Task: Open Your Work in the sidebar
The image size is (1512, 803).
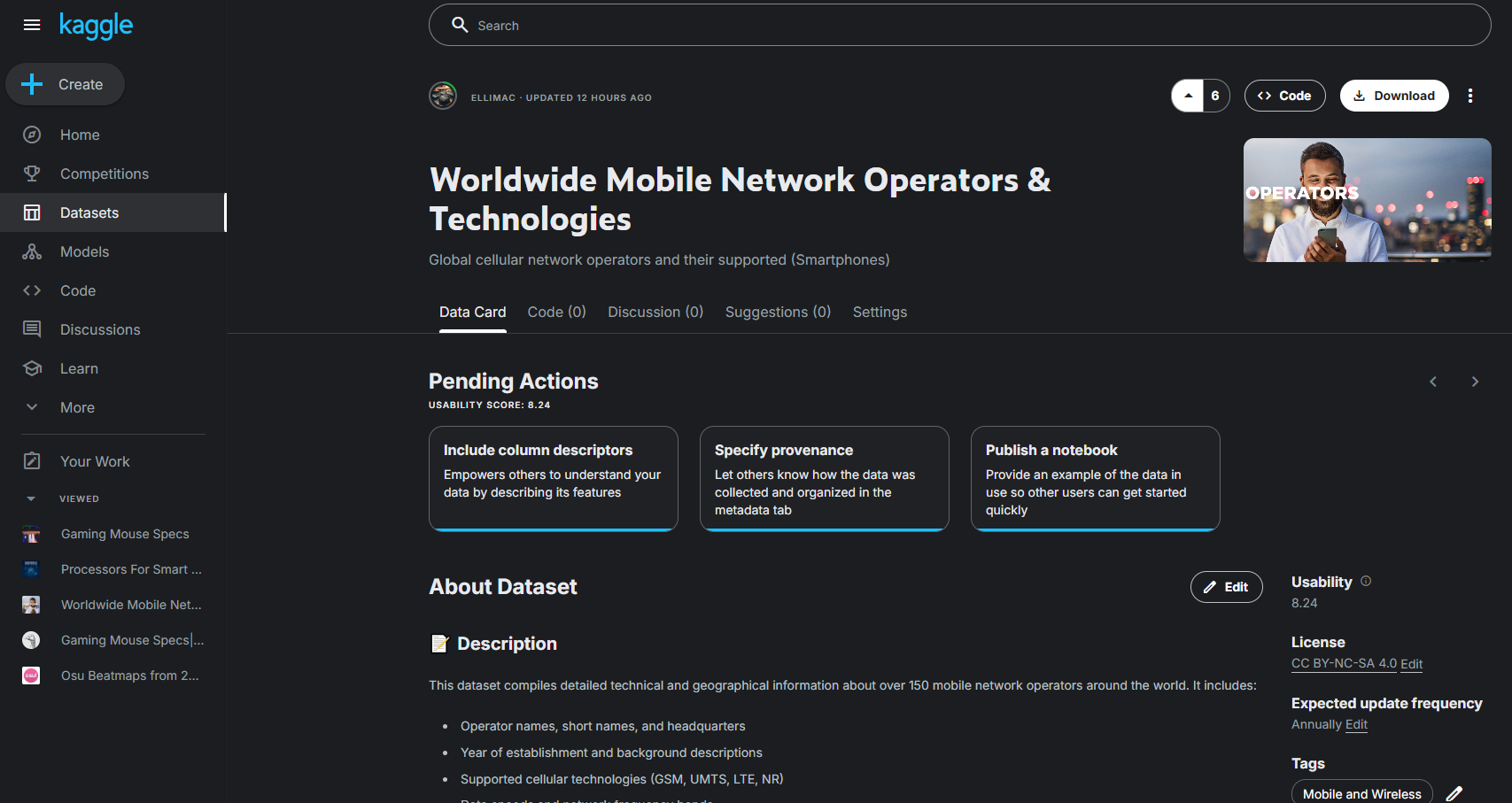Action: pos(113,461)
